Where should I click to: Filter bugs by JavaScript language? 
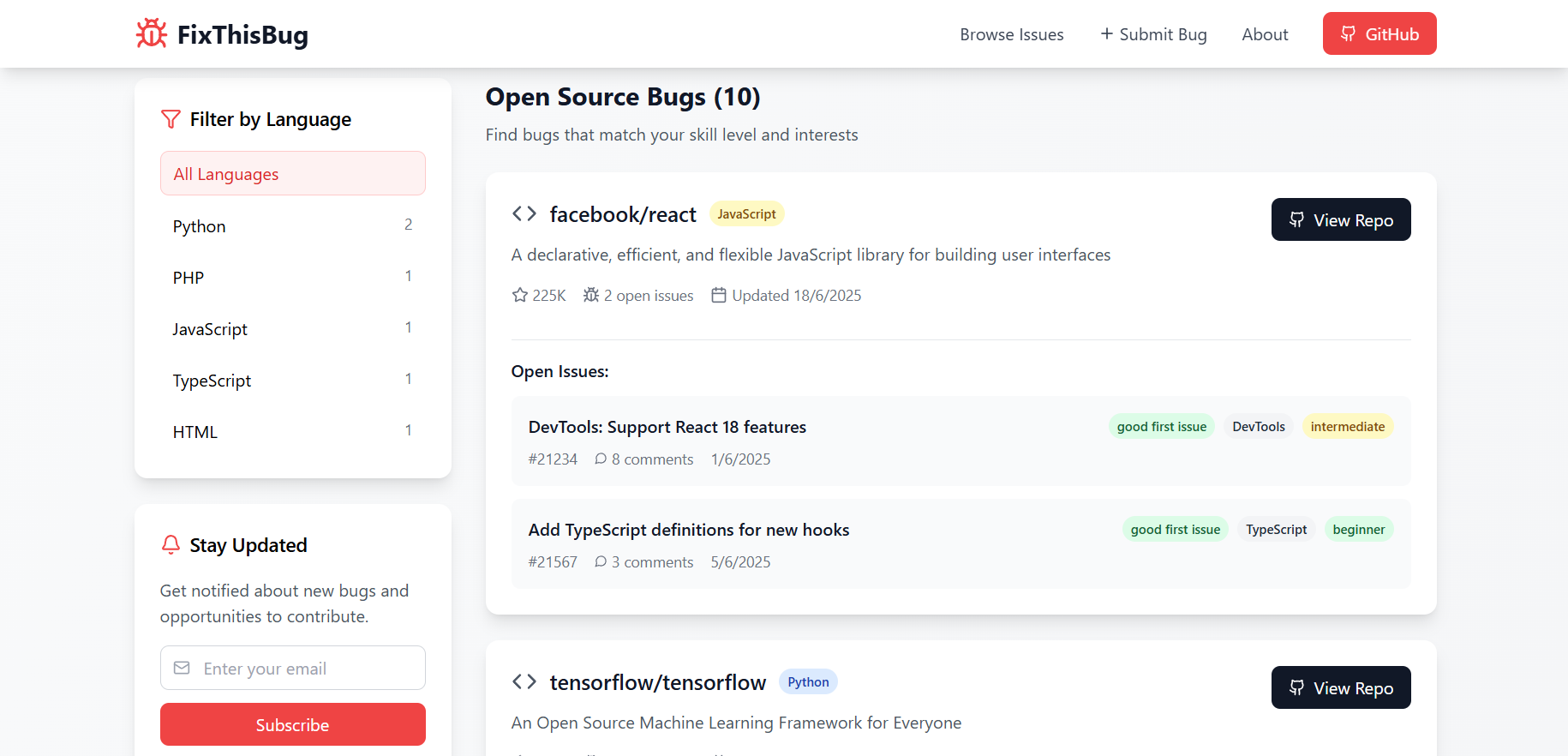coord(293,328)
